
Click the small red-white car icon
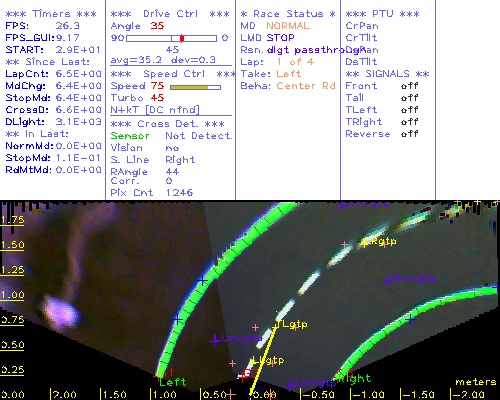[x=246, y=374]
